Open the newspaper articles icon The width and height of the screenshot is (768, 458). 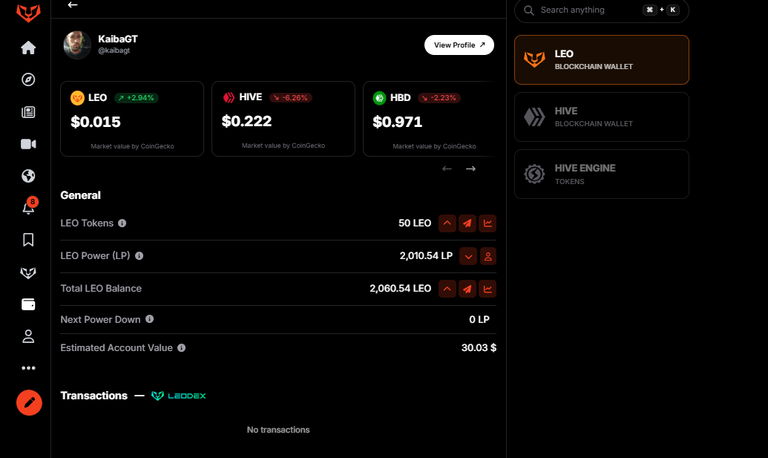[28, 112]
